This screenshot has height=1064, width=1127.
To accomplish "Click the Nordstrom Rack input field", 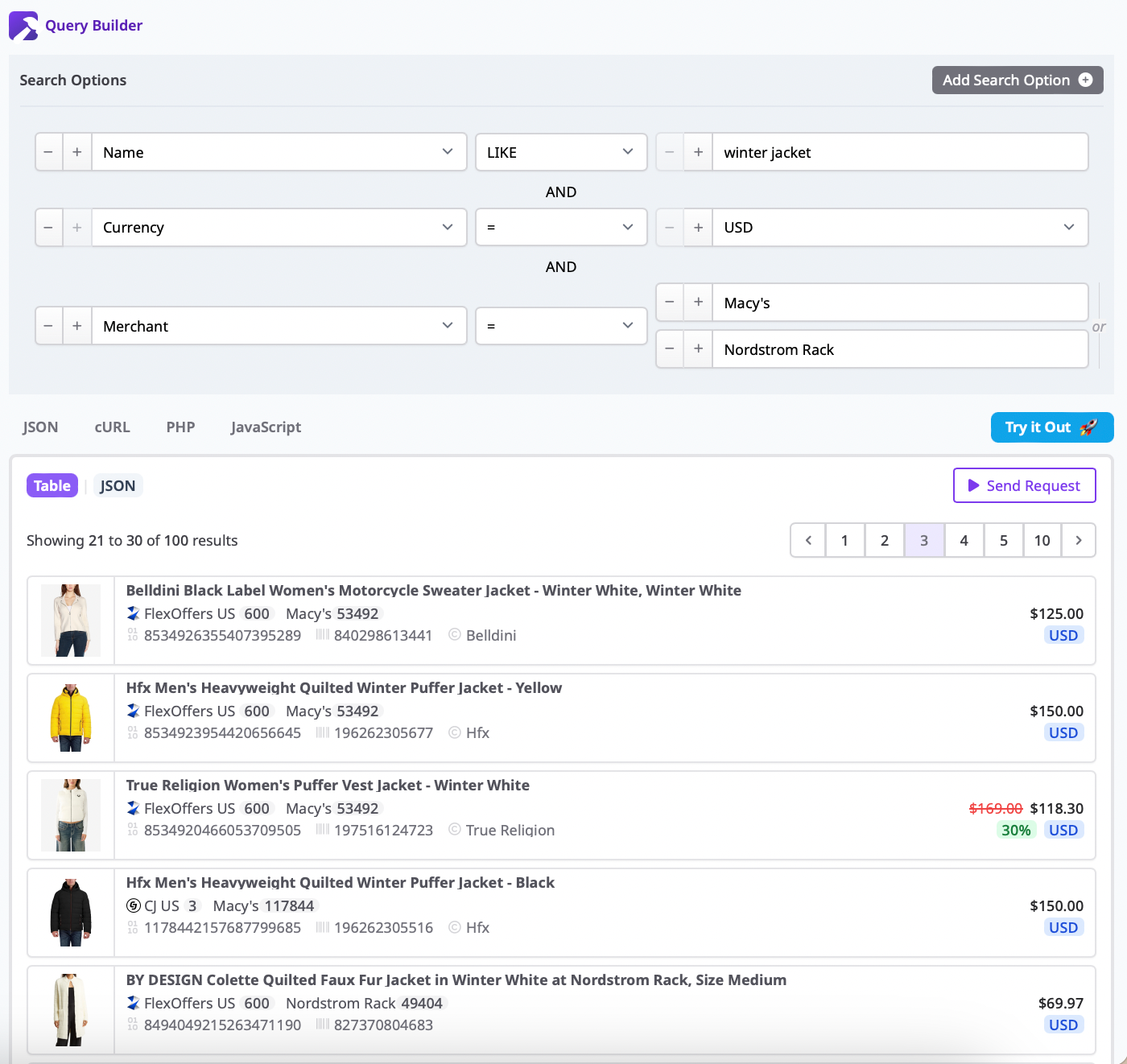I will (900, 349).
